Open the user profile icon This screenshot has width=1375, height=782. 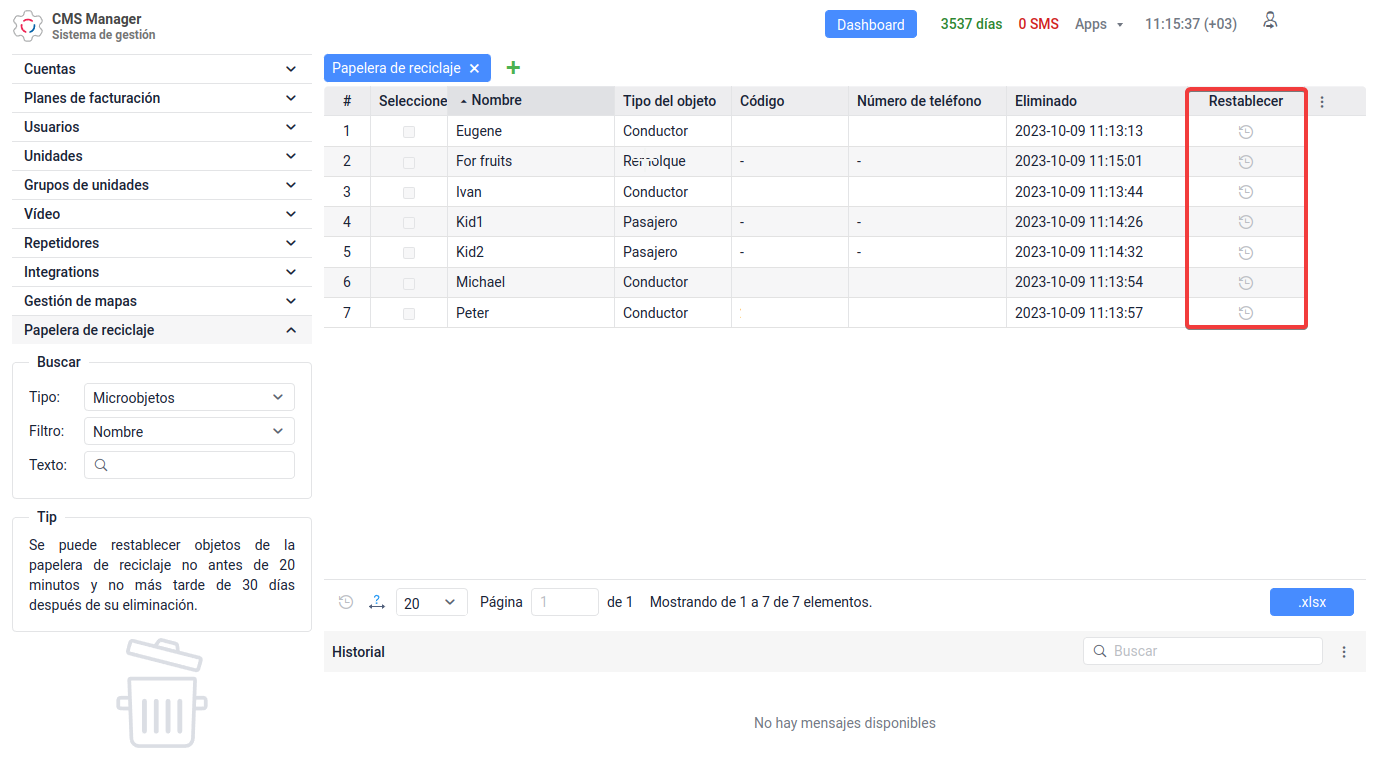pos(1270,21)
